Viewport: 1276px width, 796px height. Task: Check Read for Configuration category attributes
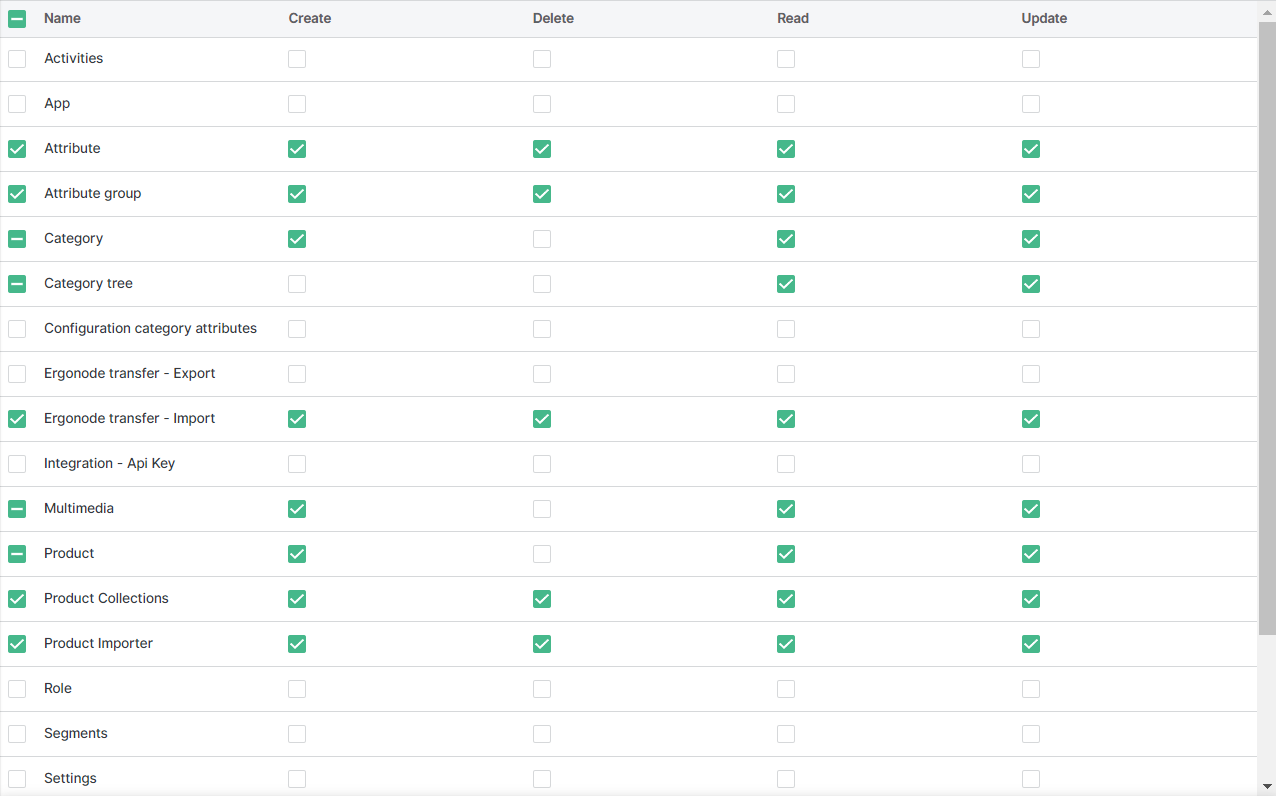coord(786,329)
